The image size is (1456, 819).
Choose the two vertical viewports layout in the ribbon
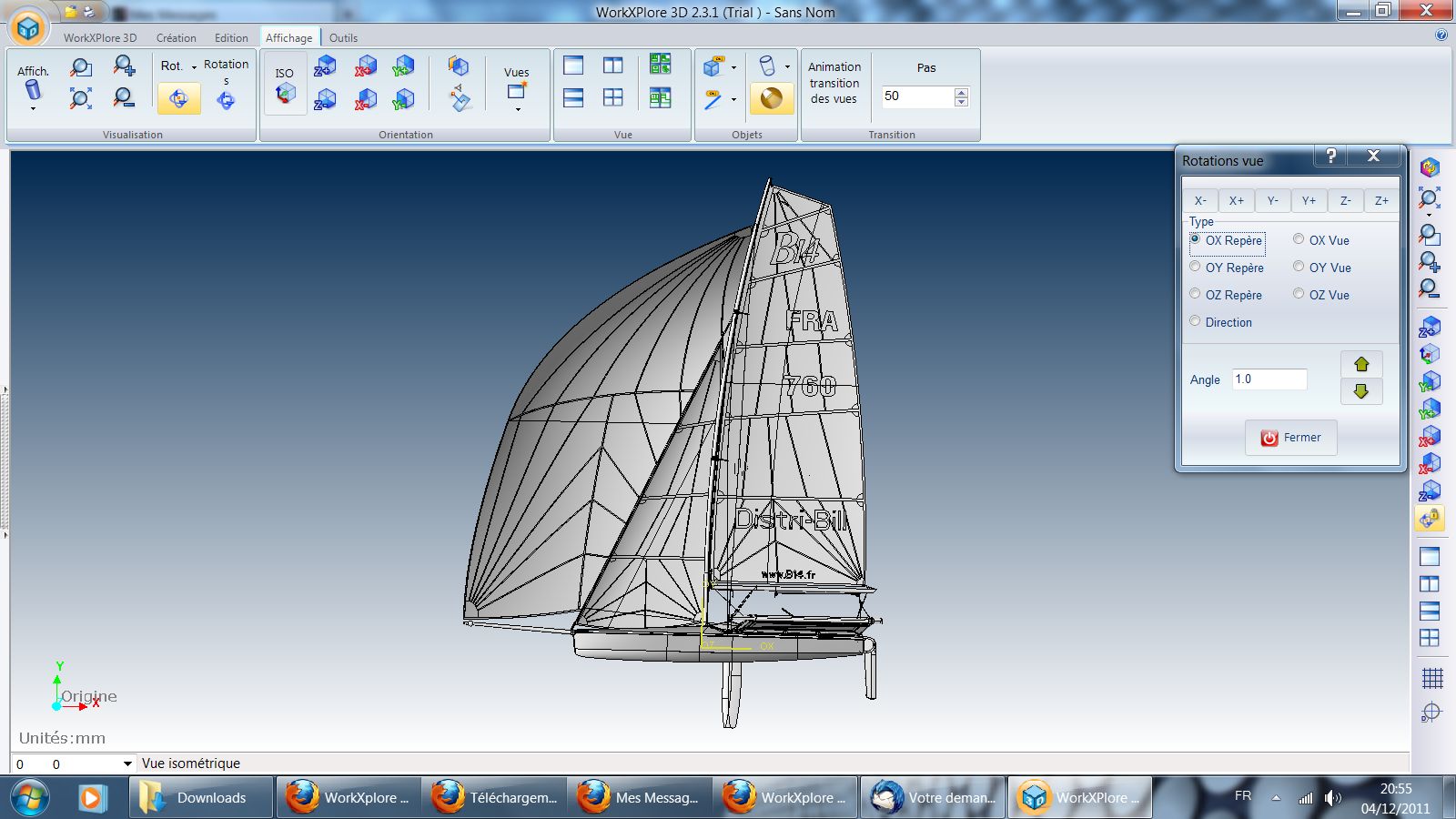tap(613, 66)
